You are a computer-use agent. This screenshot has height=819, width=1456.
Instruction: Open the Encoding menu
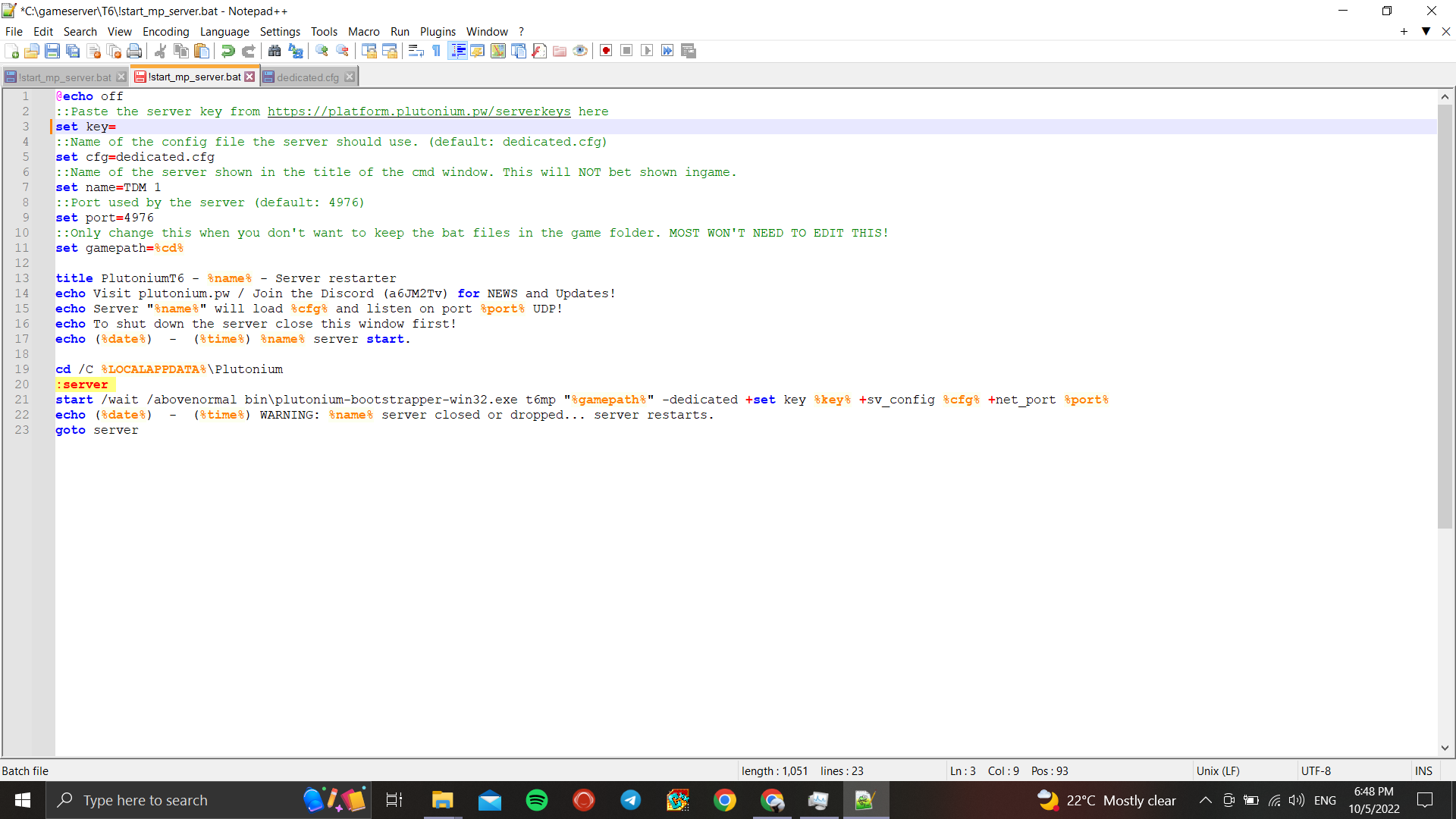[x=165, y=31]
